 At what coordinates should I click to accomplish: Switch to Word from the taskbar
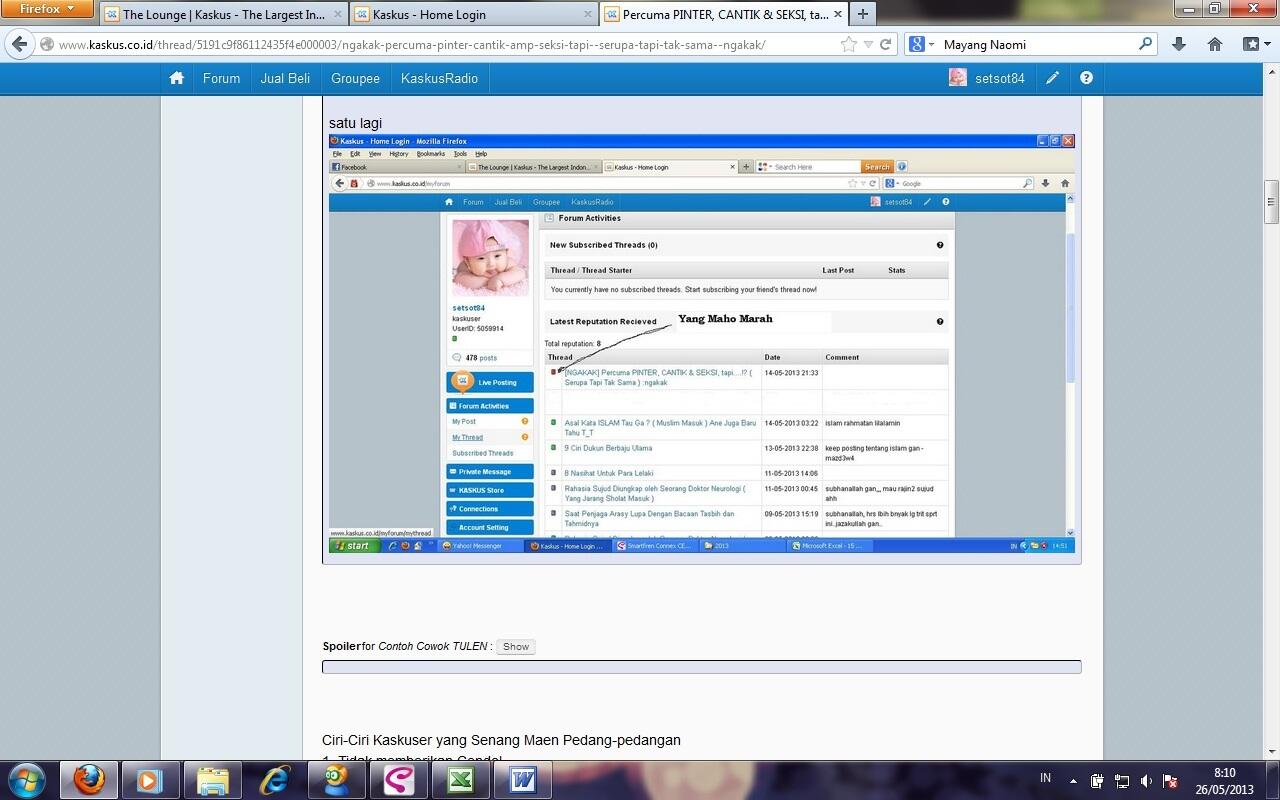522,779
